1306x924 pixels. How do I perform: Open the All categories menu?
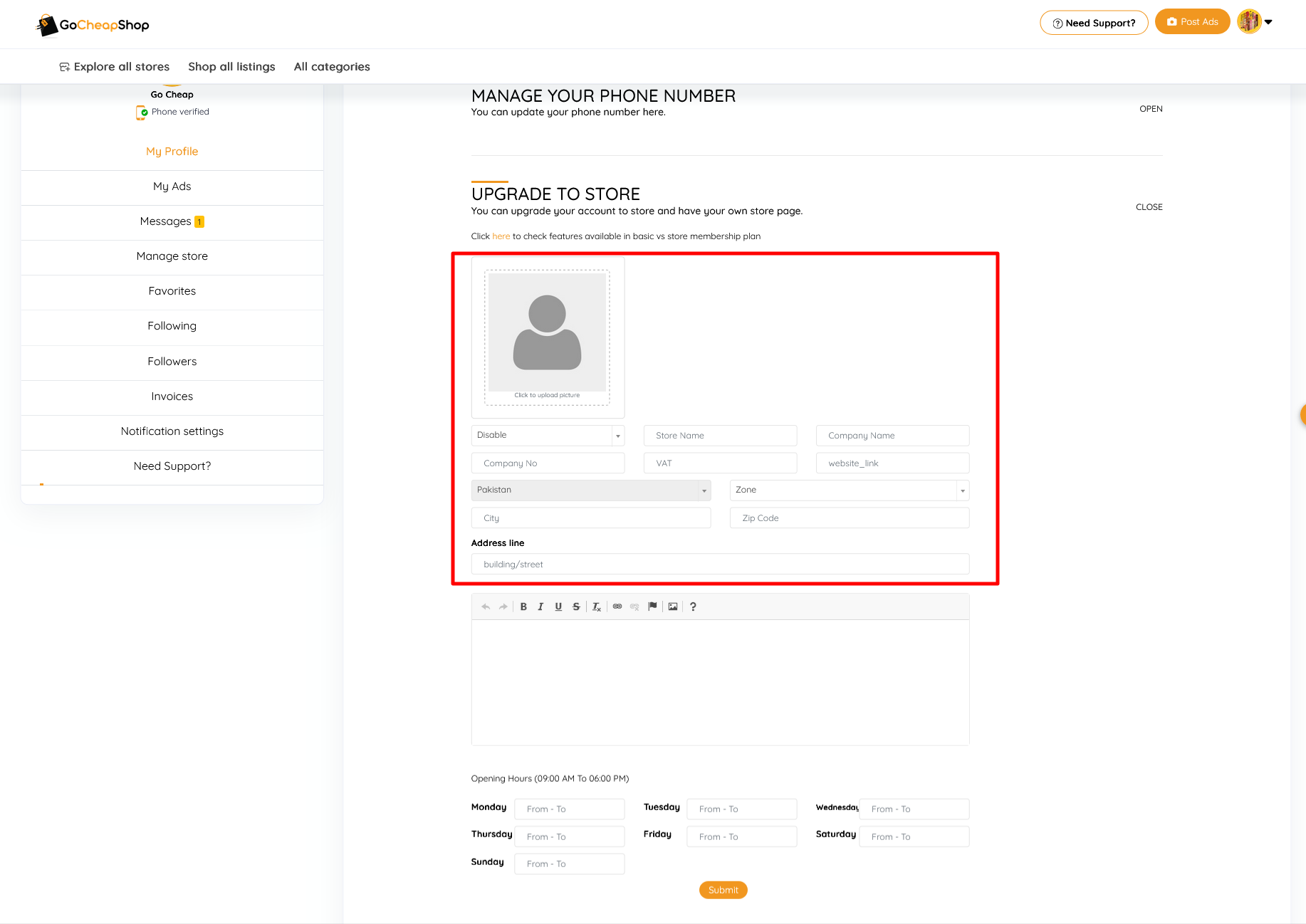click(332, 66)
